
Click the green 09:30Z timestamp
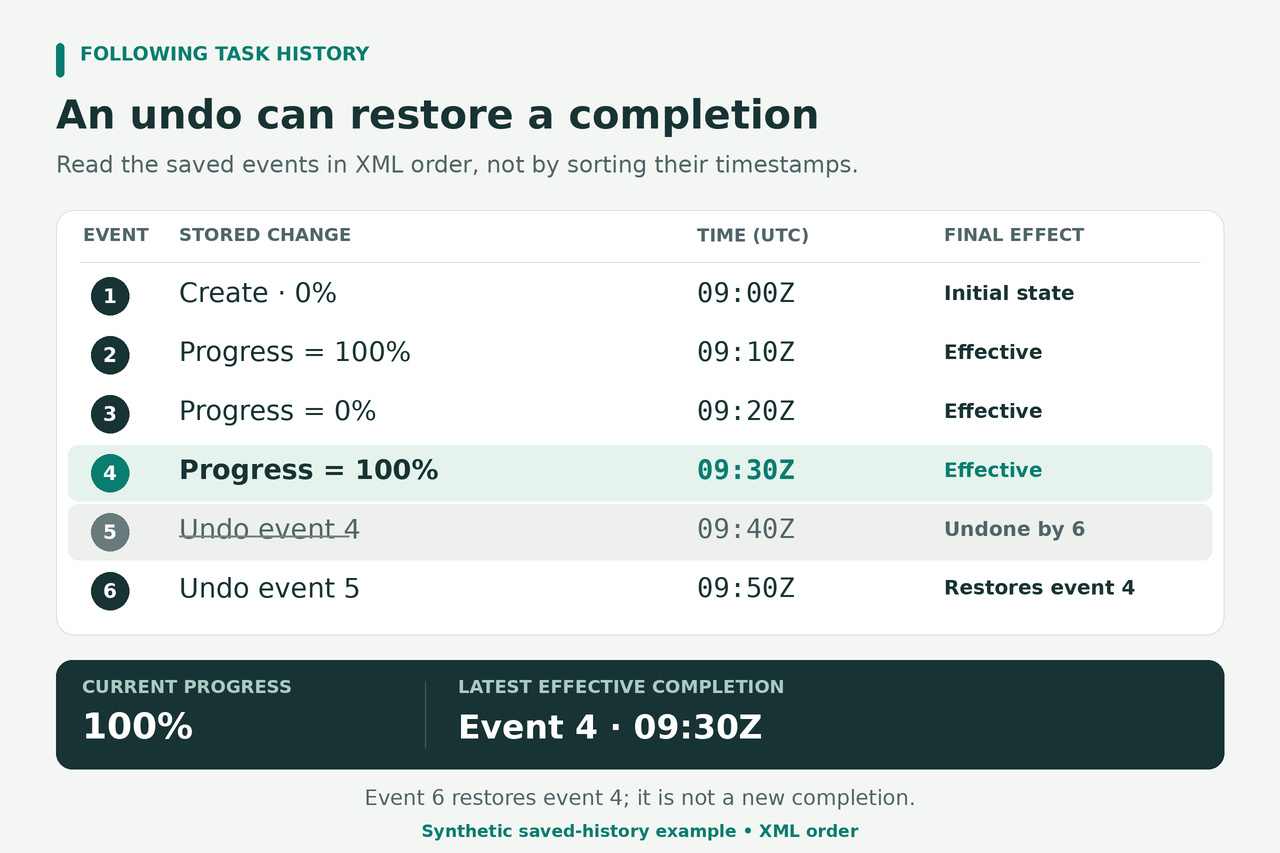746,470
